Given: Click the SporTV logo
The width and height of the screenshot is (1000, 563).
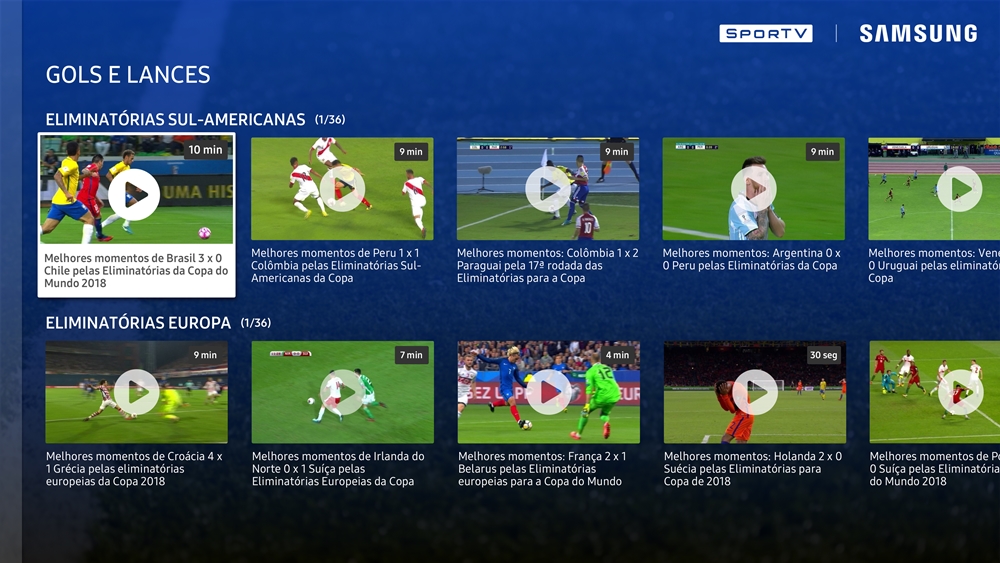Looking at the screenshot, I should [766, 33].
